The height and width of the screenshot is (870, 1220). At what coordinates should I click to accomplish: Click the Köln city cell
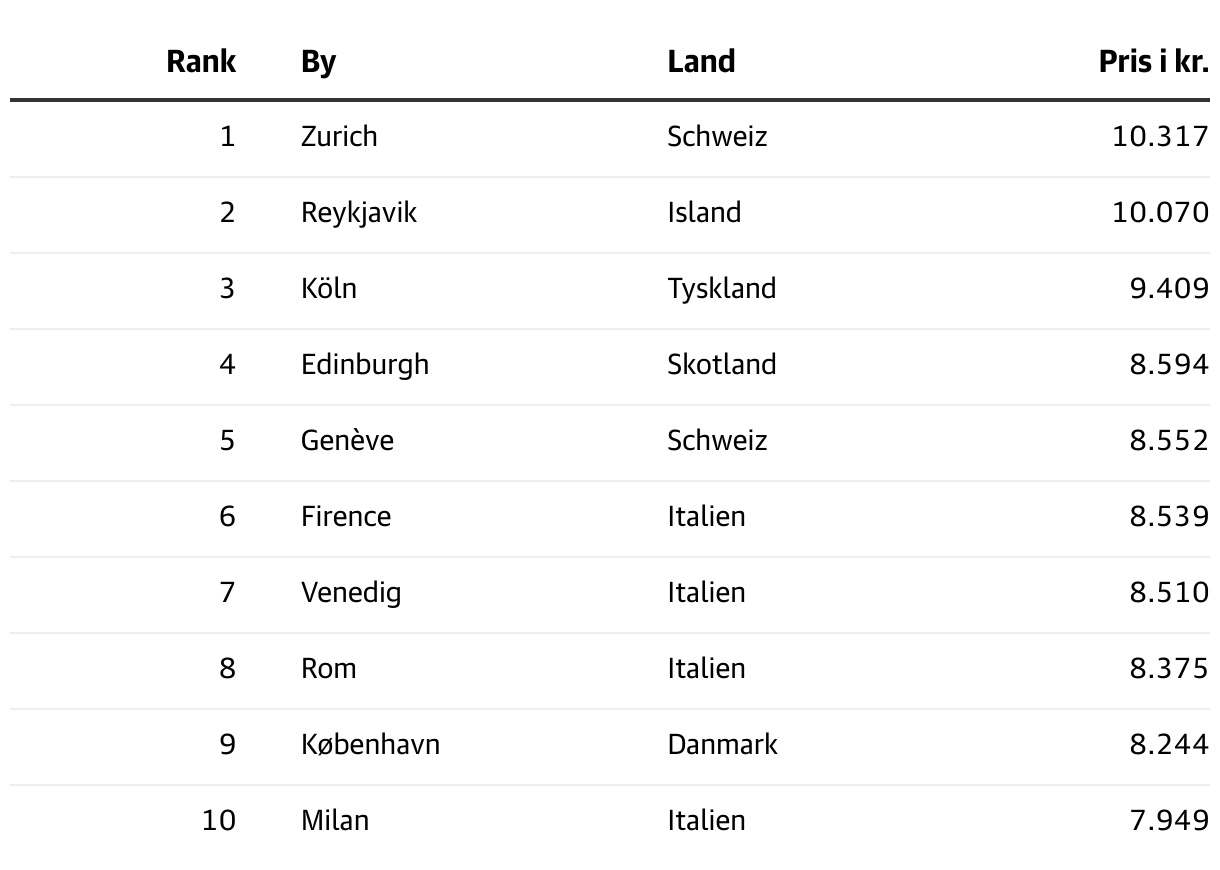click(328, 288)
